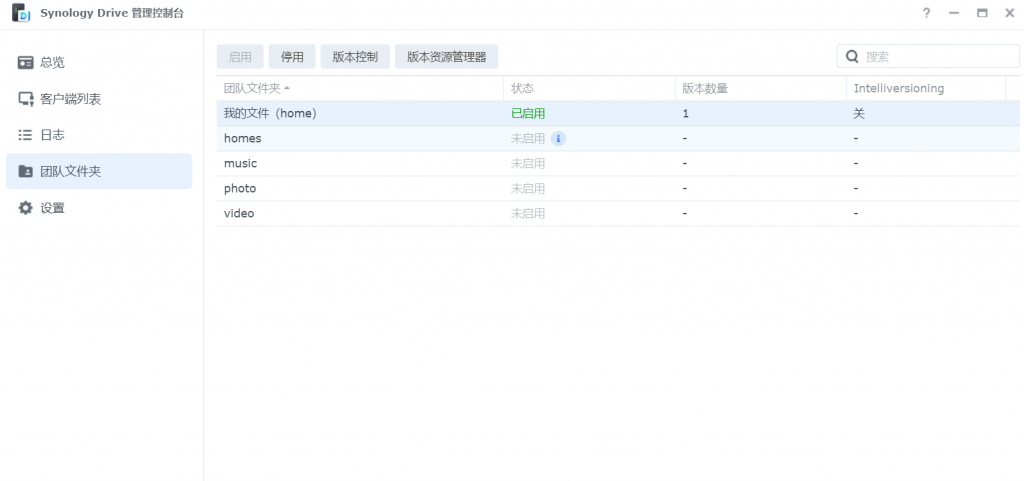This screenshot has width=1024, height=481.
Task: Click the greyed-out 启用 enable button
Action: coord(240,57)
